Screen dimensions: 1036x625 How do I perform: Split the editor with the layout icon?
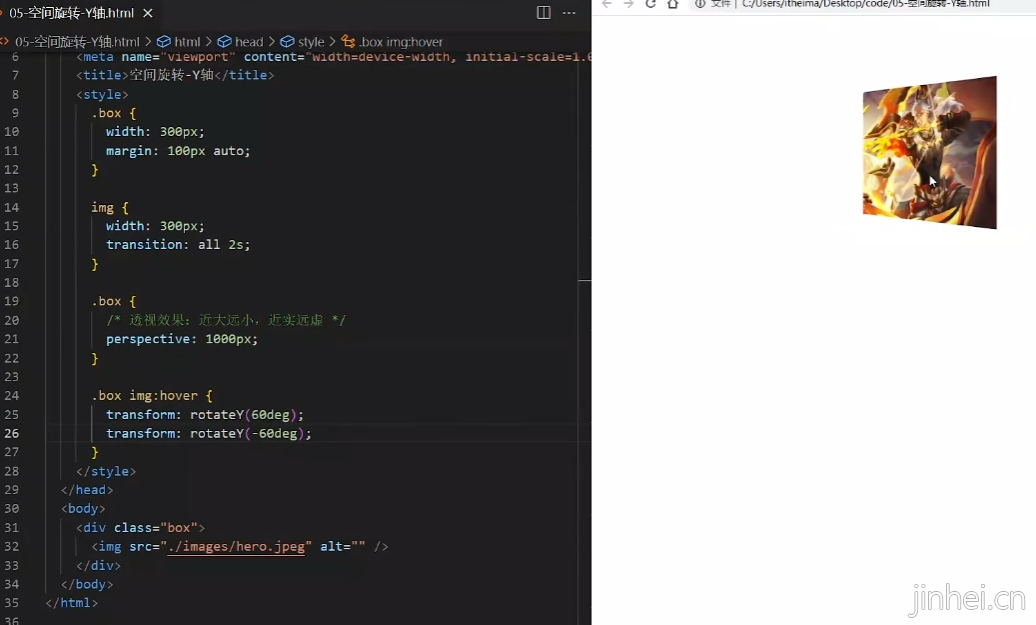coord(543,13)
